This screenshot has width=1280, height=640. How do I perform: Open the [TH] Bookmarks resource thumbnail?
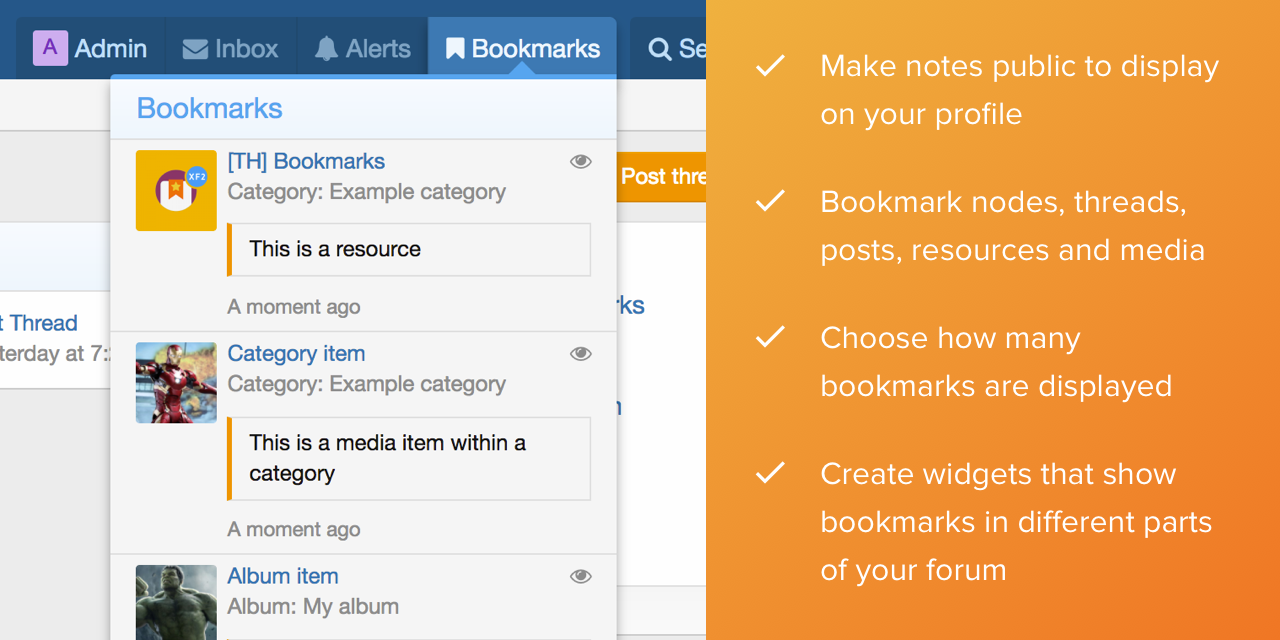(176, 190)
